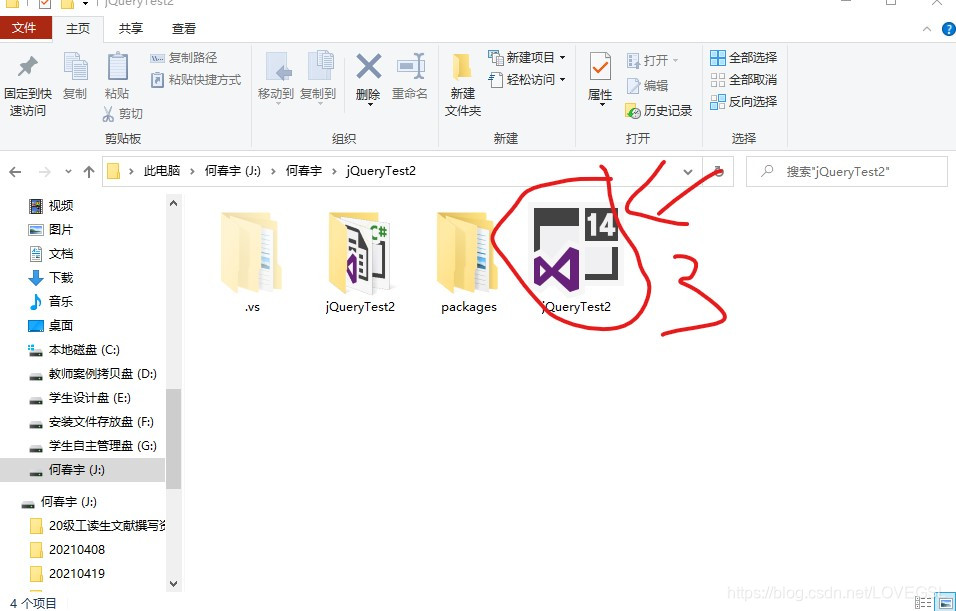The width and height of the screenshot is (956, 611).
Task: Open 安装文件存放盘 (F:) drive
Action: click(x=91, y=422)
